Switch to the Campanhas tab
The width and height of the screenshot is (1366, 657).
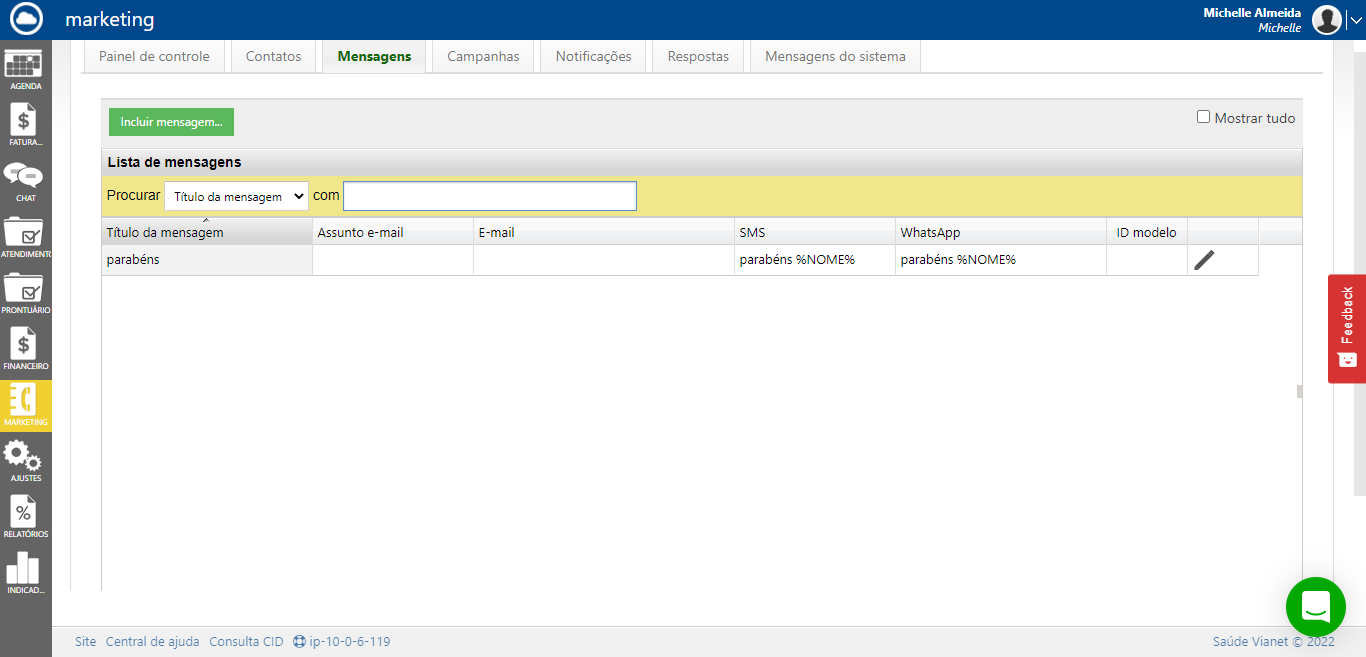coord(483,57)
